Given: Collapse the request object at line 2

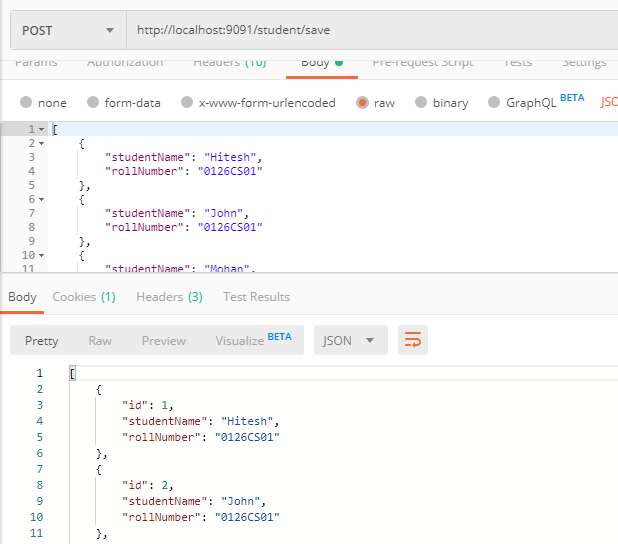Looking at the screenshot, I should pos(41,144).
